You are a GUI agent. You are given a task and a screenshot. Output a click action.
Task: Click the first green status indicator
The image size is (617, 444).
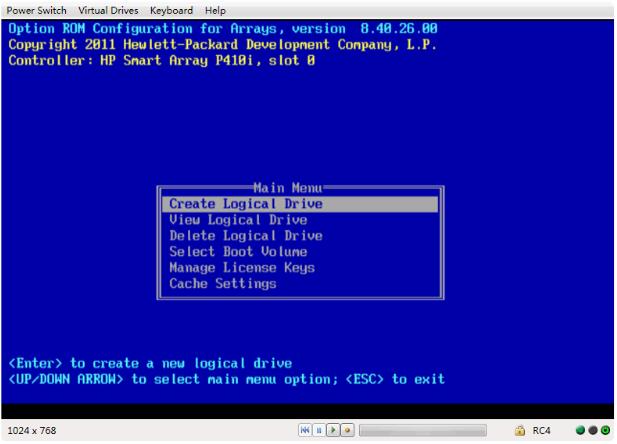pyautogui.click(x=580, y=430)
